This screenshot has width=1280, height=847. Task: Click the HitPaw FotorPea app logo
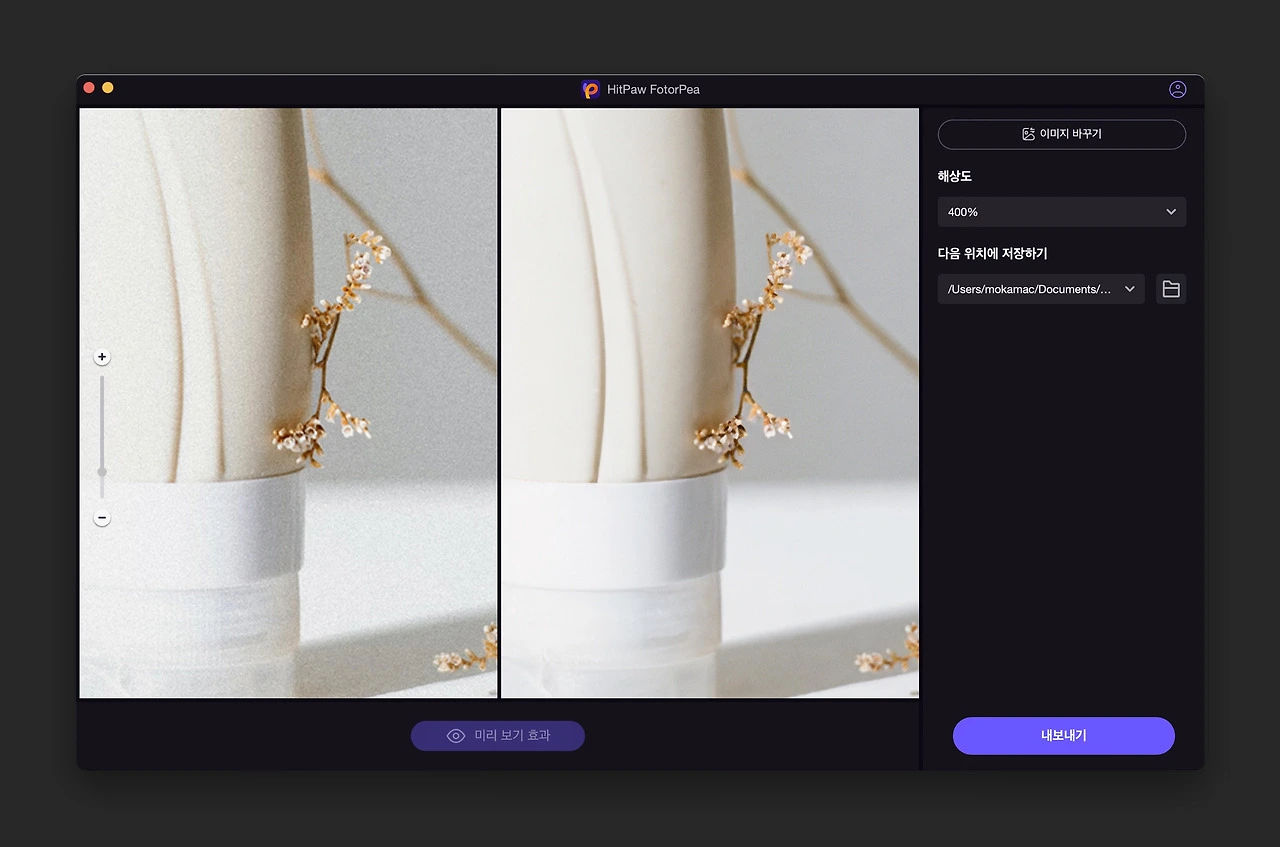[x=590, y=89]
